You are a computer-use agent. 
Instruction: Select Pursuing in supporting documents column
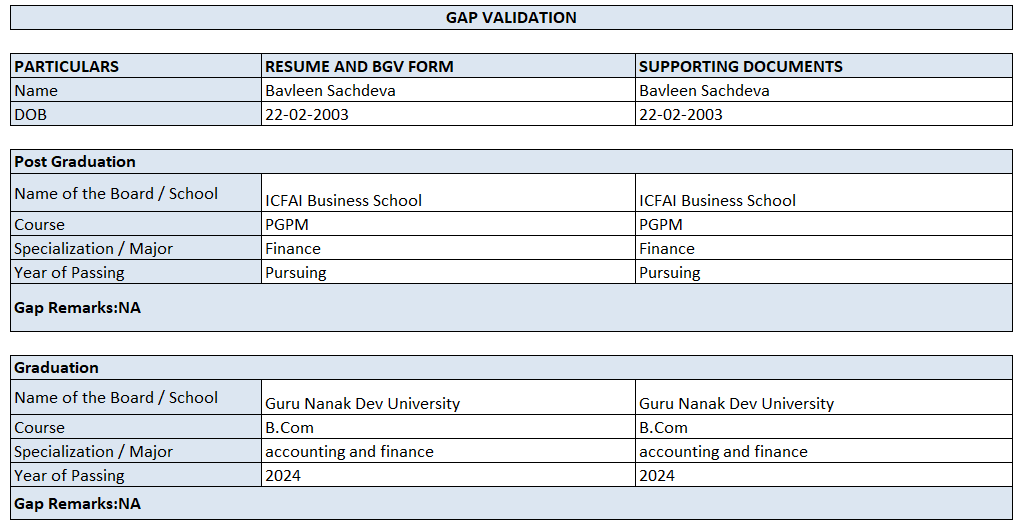coord(670,272)
